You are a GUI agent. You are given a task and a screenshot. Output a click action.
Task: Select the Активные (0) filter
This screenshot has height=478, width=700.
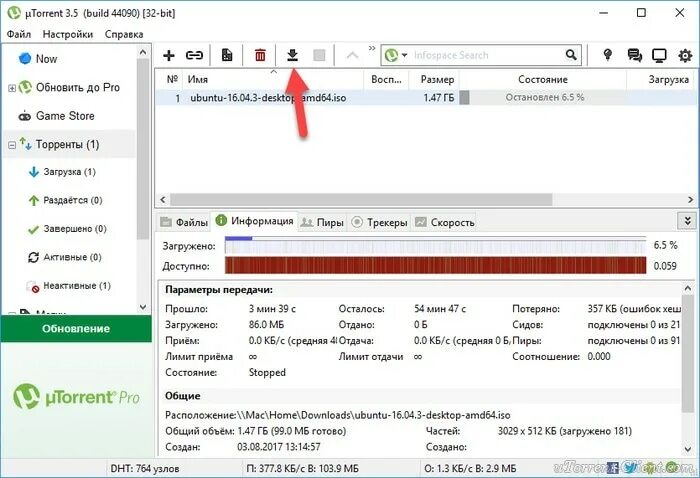pos(72,257)
